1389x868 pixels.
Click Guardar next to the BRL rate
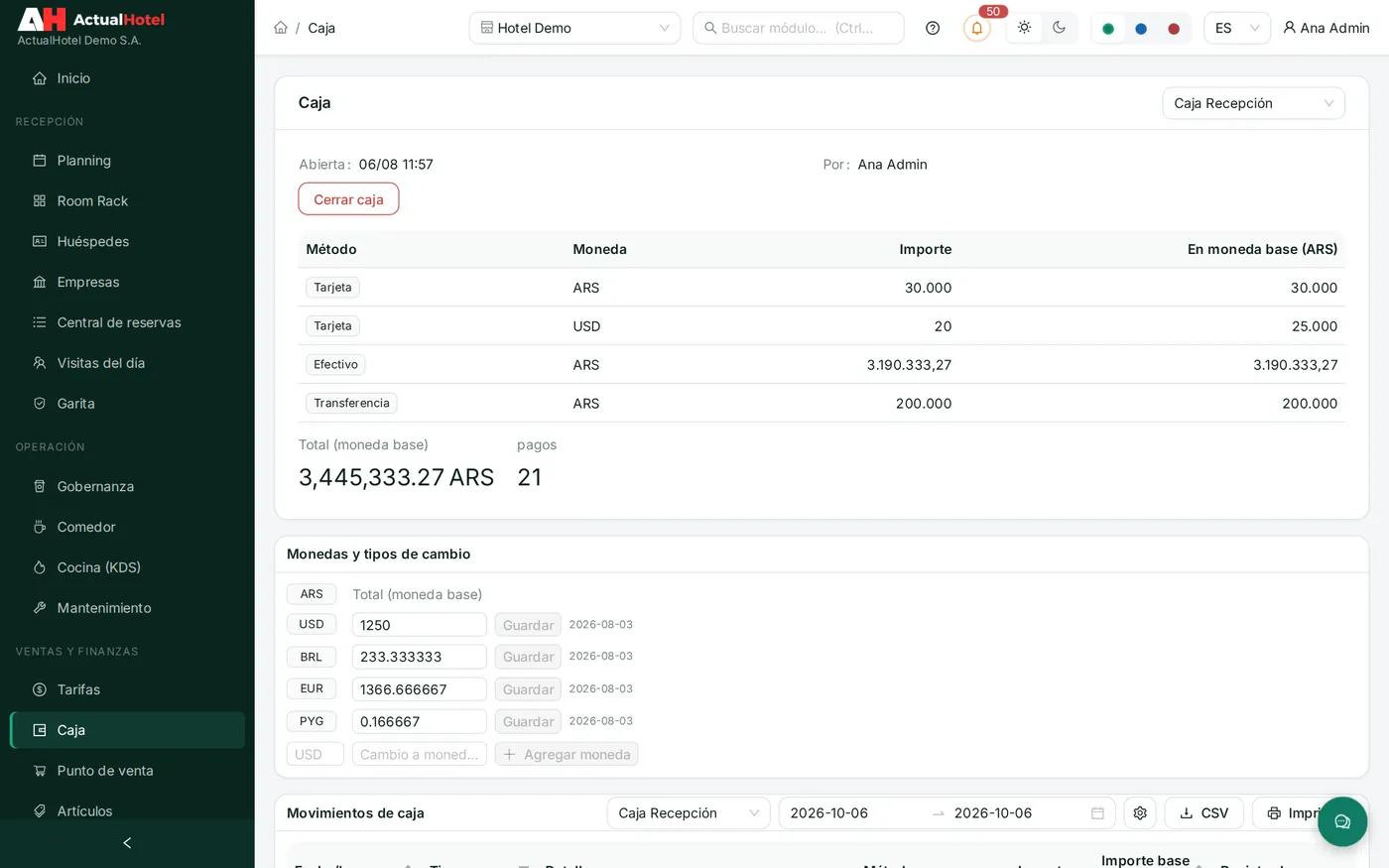click(x=528, y=657)
